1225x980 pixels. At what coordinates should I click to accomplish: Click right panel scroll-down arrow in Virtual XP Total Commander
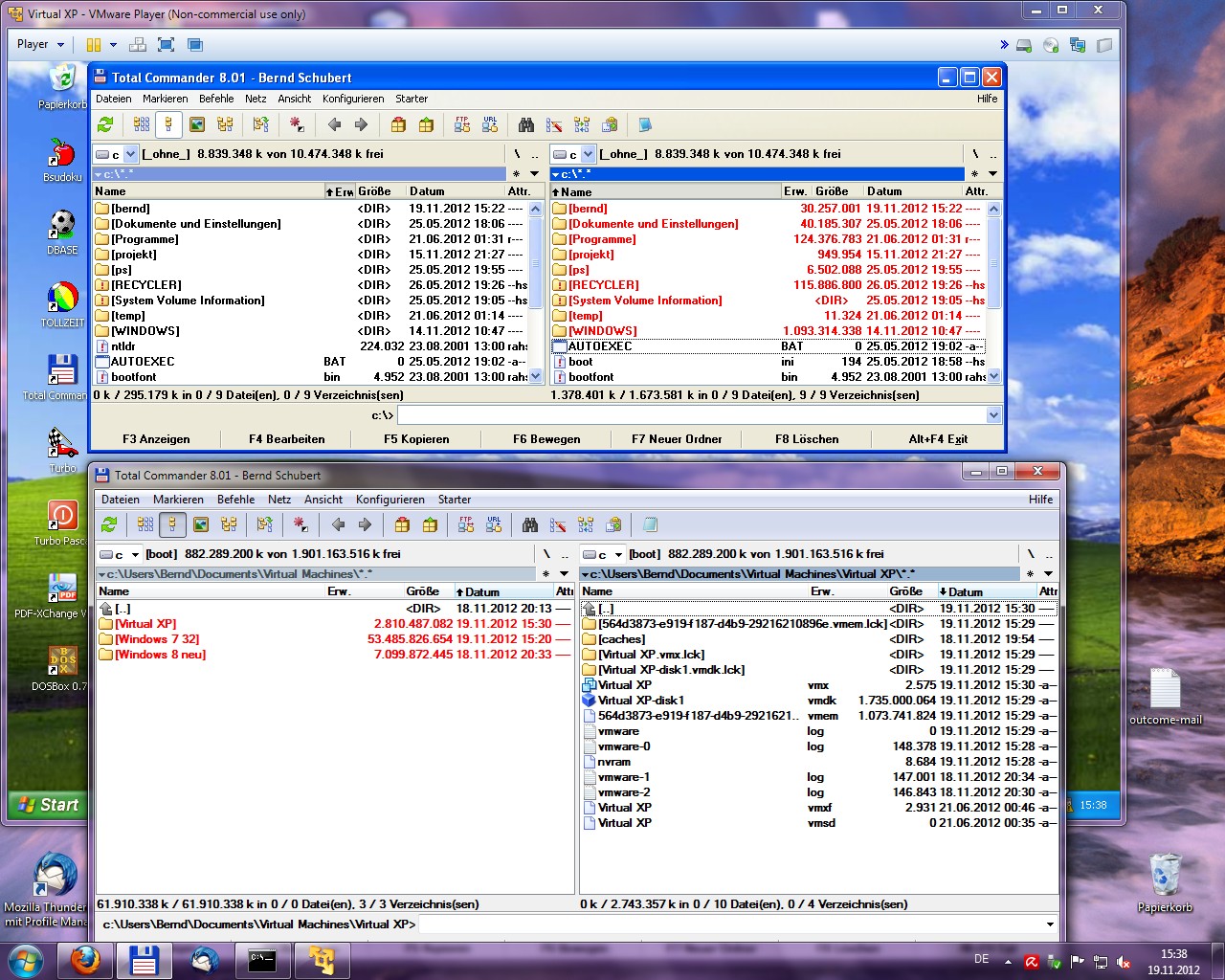993,376
